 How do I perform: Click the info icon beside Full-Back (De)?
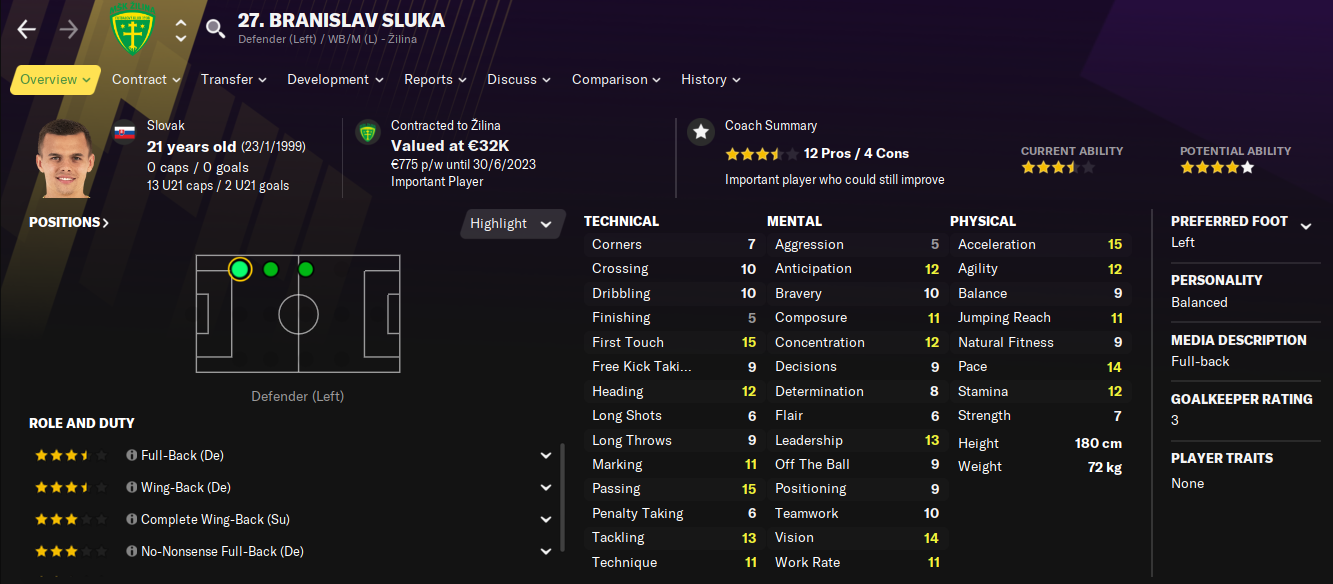(131, 455)
